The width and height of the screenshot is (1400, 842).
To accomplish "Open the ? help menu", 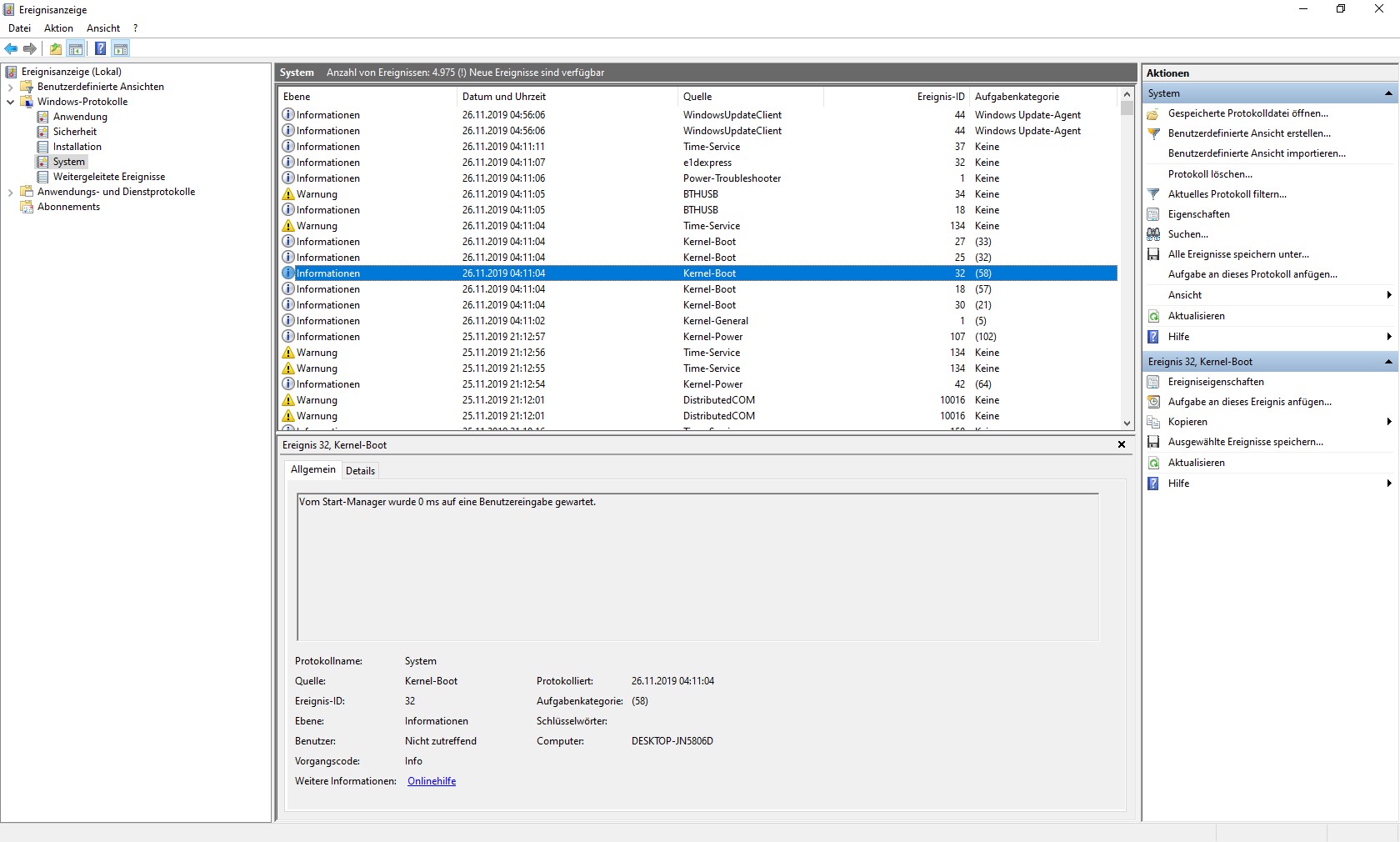I will 135,28.
